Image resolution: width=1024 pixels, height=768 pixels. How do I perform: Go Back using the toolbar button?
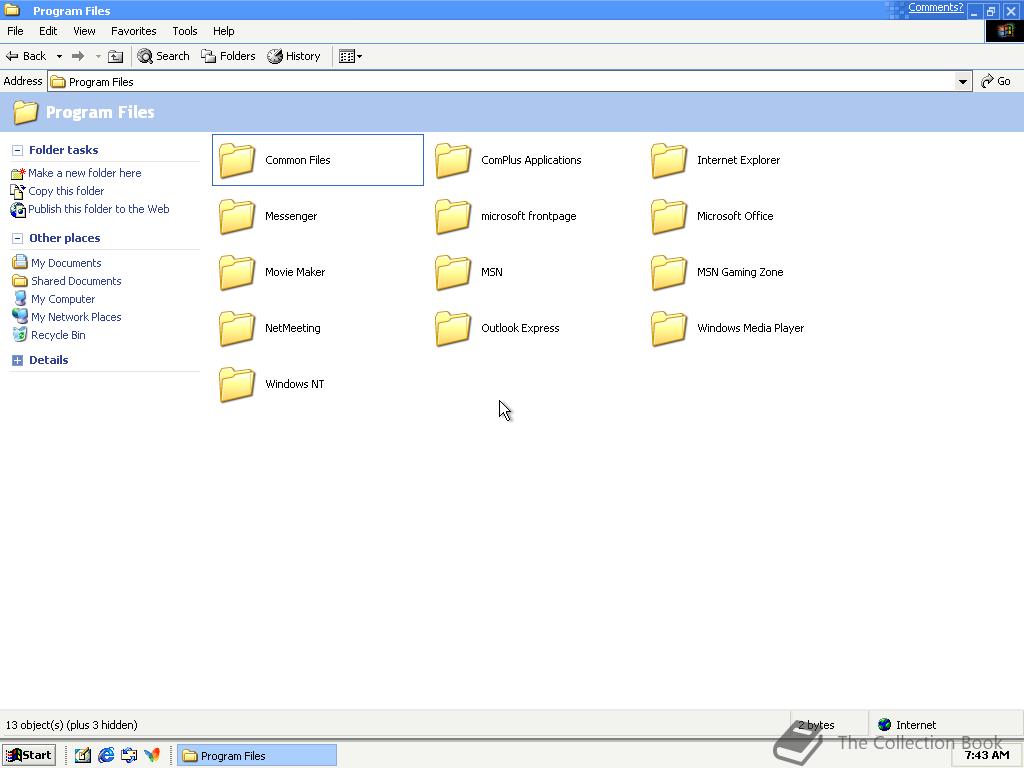(26, 56)
